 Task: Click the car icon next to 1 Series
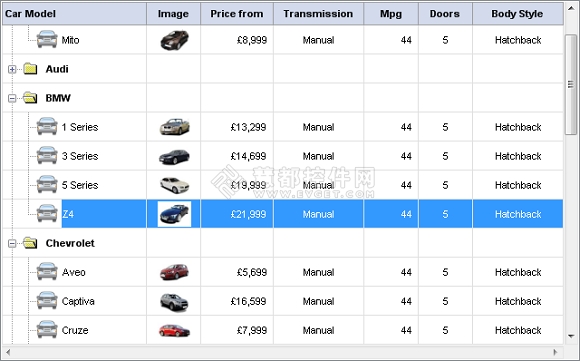tap(47, 126)
